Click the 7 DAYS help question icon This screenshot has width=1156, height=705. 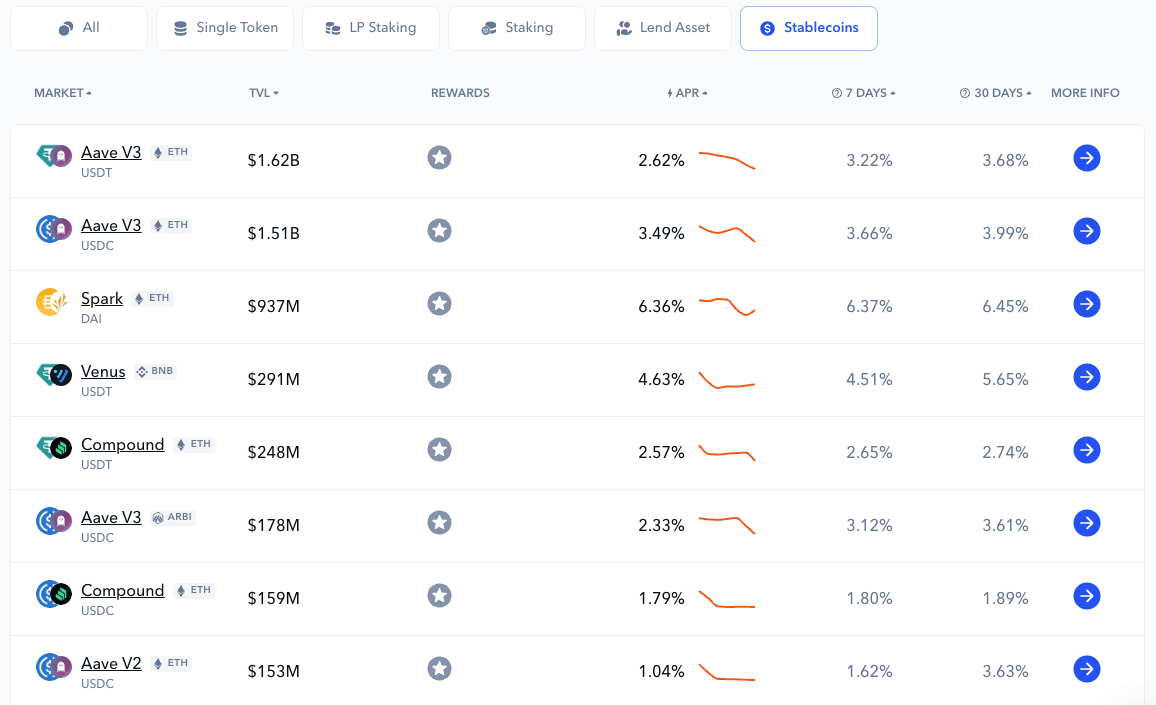pos(837,93)
